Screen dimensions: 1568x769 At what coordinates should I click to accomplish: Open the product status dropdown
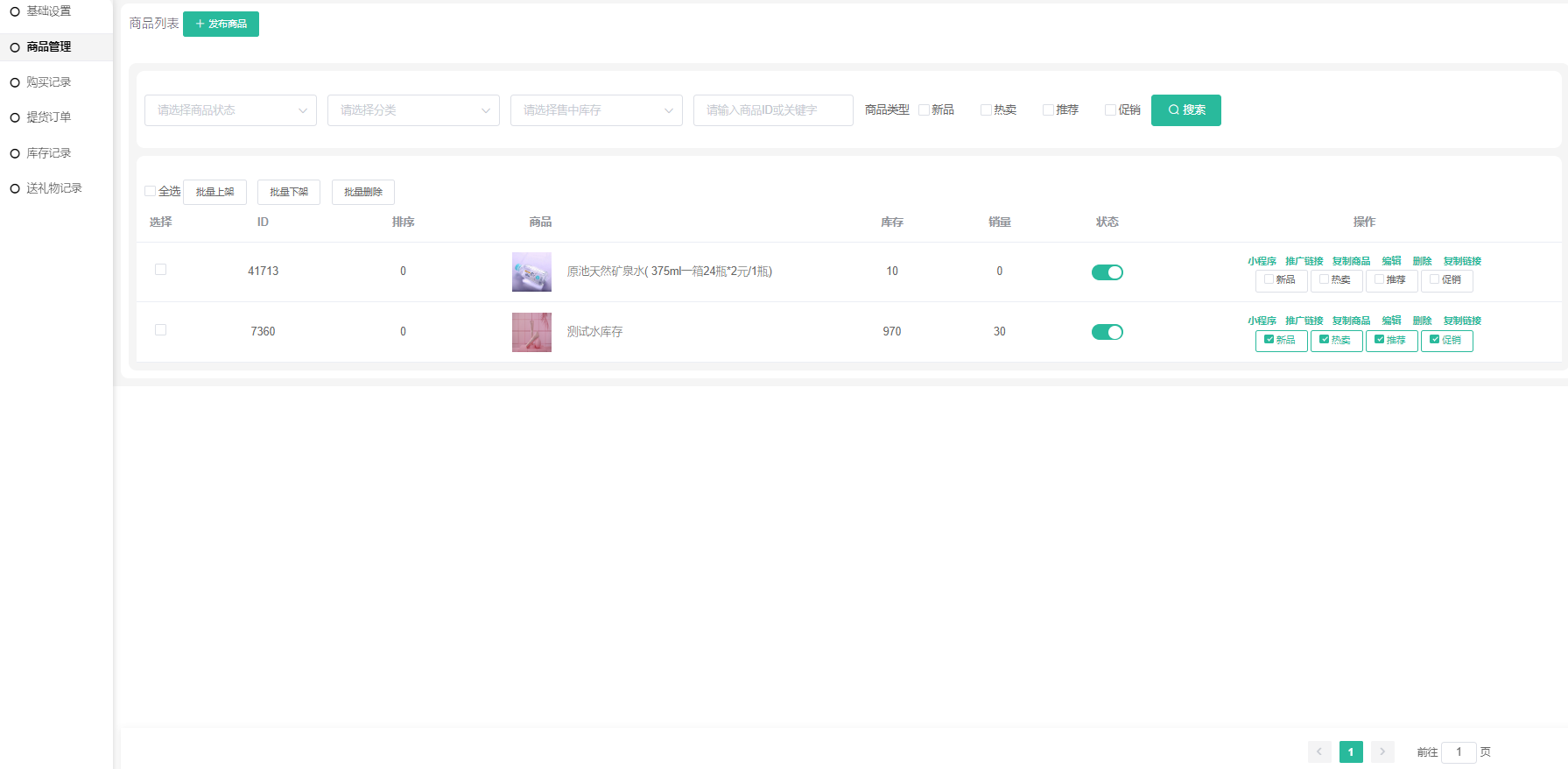[230, 110]
